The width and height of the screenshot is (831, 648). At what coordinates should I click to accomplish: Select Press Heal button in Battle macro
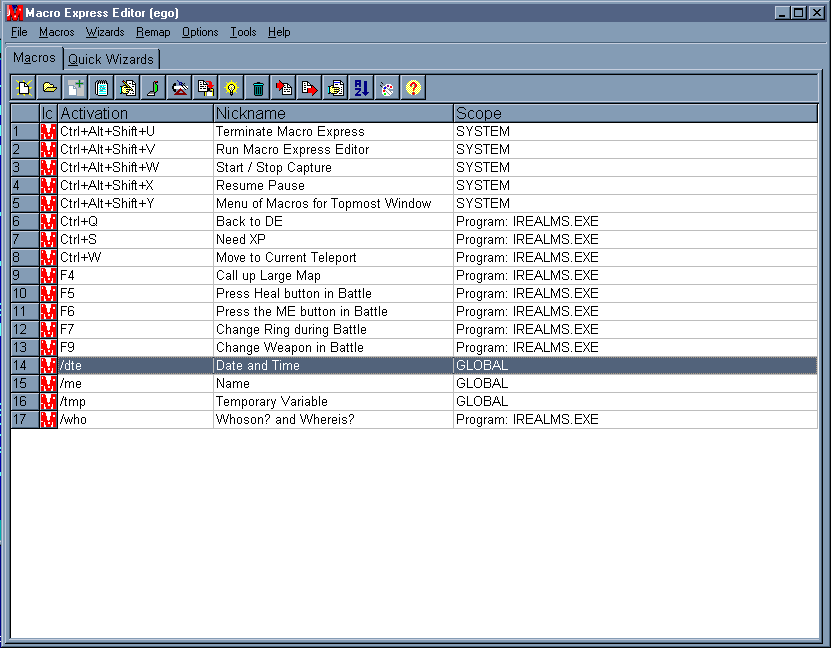pos(333,294)
